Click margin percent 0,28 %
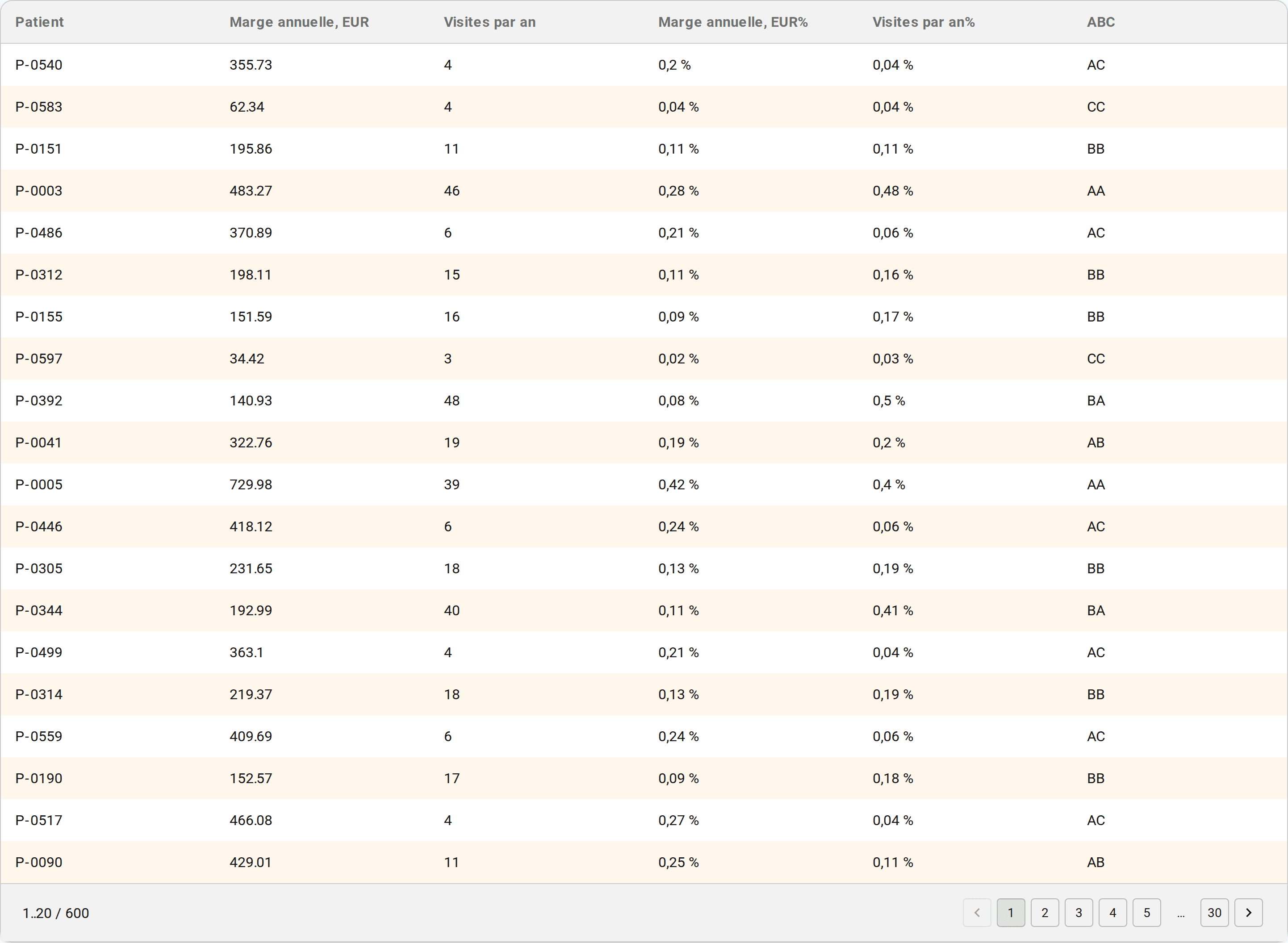The height and width of the screenshot is (943, 1288). 678,191
